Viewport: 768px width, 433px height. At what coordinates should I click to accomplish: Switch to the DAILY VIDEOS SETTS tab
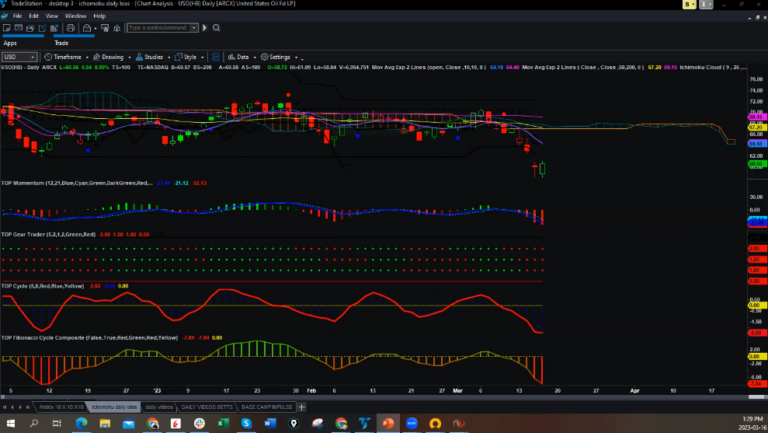(x=203, y=407)
